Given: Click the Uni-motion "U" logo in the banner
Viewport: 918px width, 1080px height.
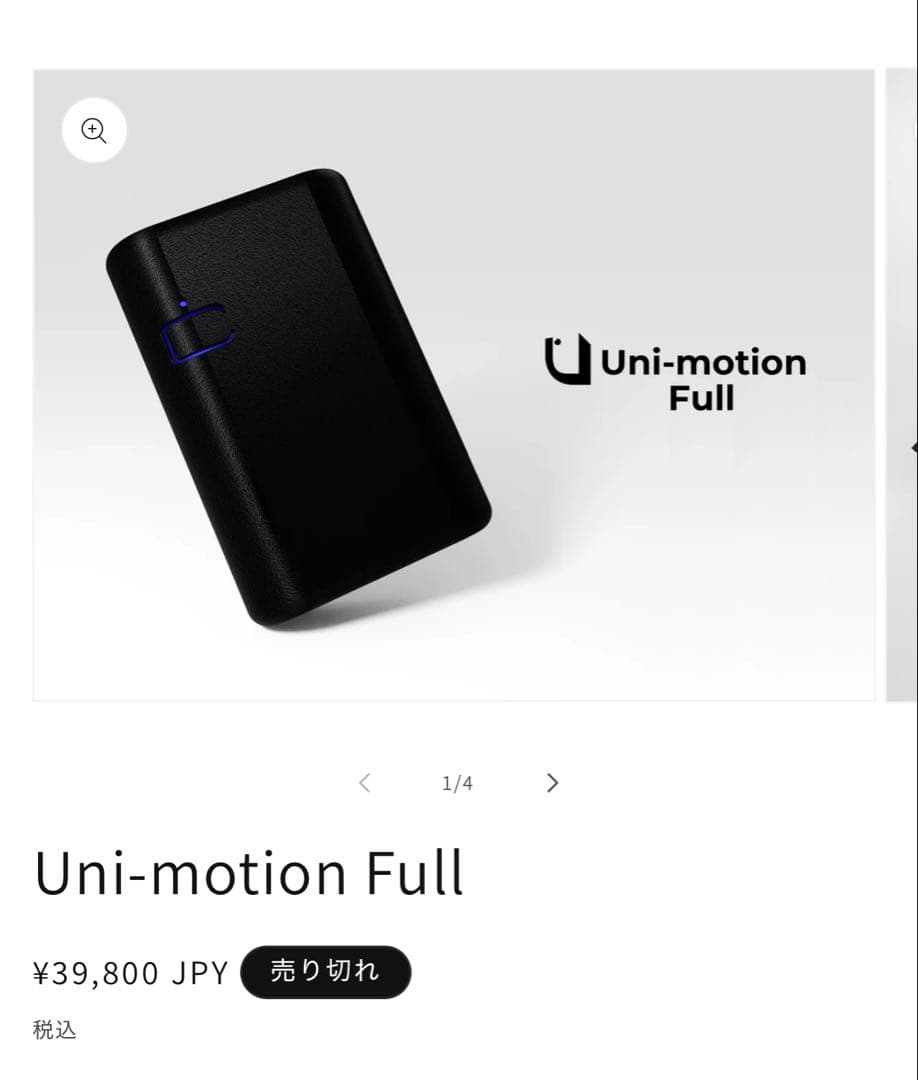Looking at the screenshot, I should coord(567,358).
